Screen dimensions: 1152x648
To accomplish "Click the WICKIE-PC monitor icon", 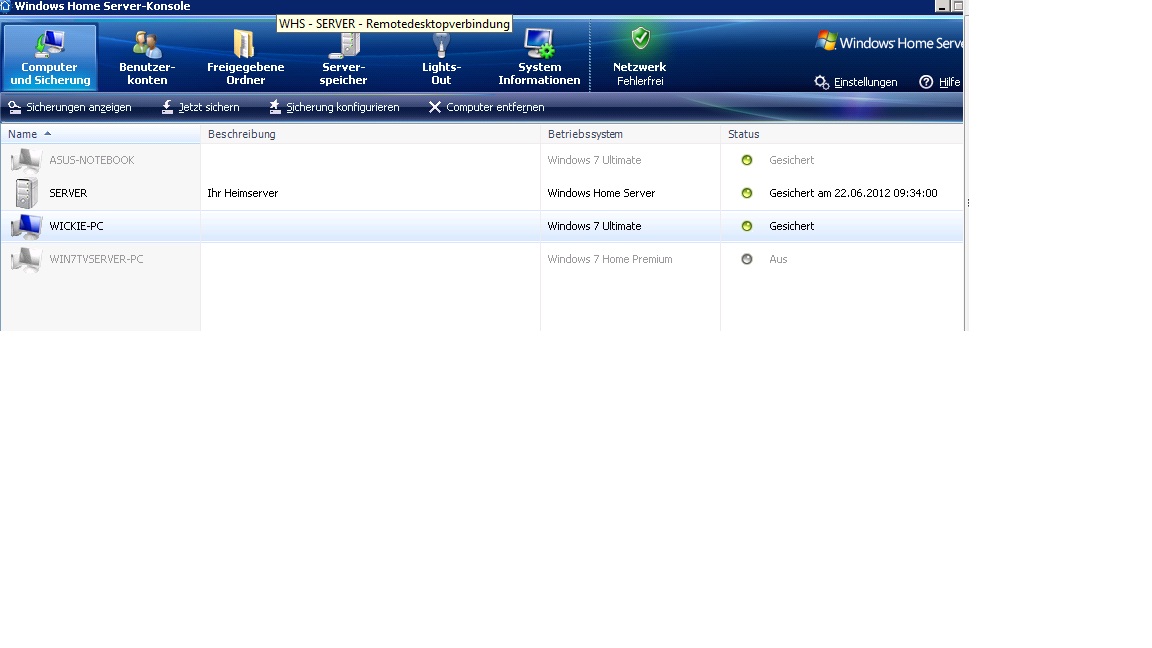I will 26,226.
